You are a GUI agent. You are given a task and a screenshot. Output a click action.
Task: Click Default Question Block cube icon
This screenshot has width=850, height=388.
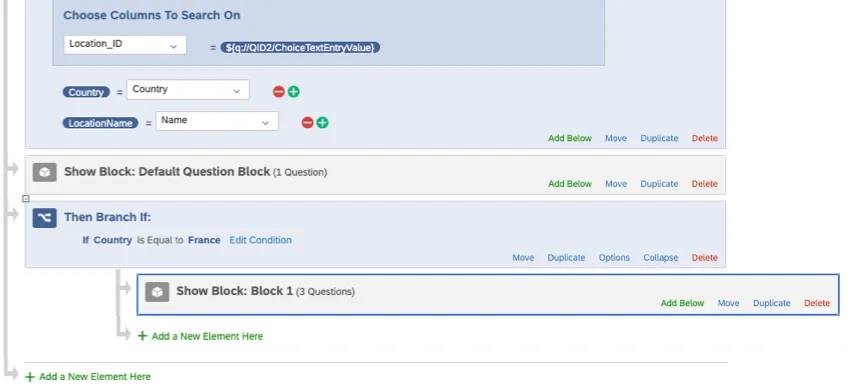click(44, 172)
